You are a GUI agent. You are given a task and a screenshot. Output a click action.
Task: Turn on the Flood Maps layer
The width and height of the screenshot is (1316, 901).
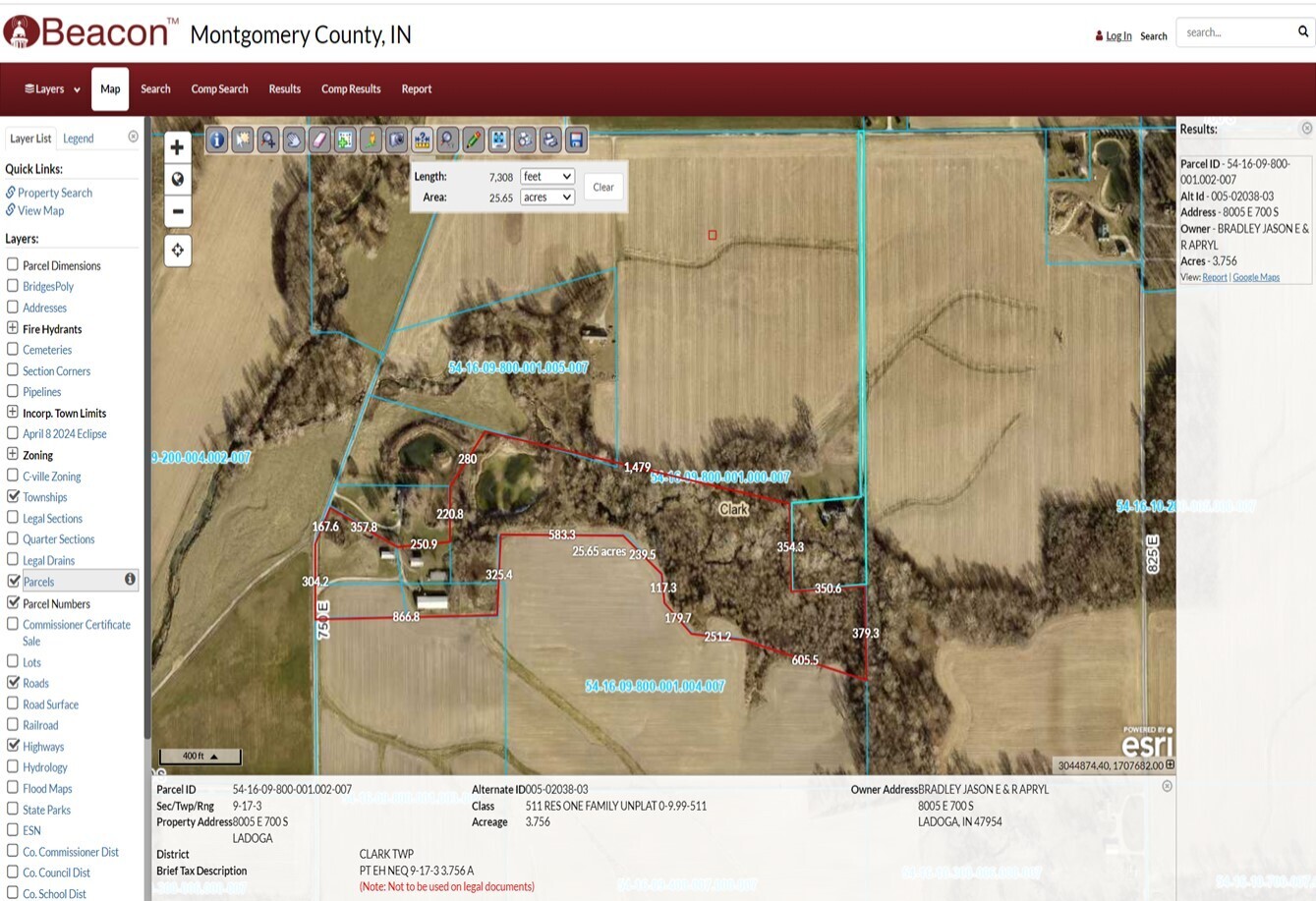13,787
